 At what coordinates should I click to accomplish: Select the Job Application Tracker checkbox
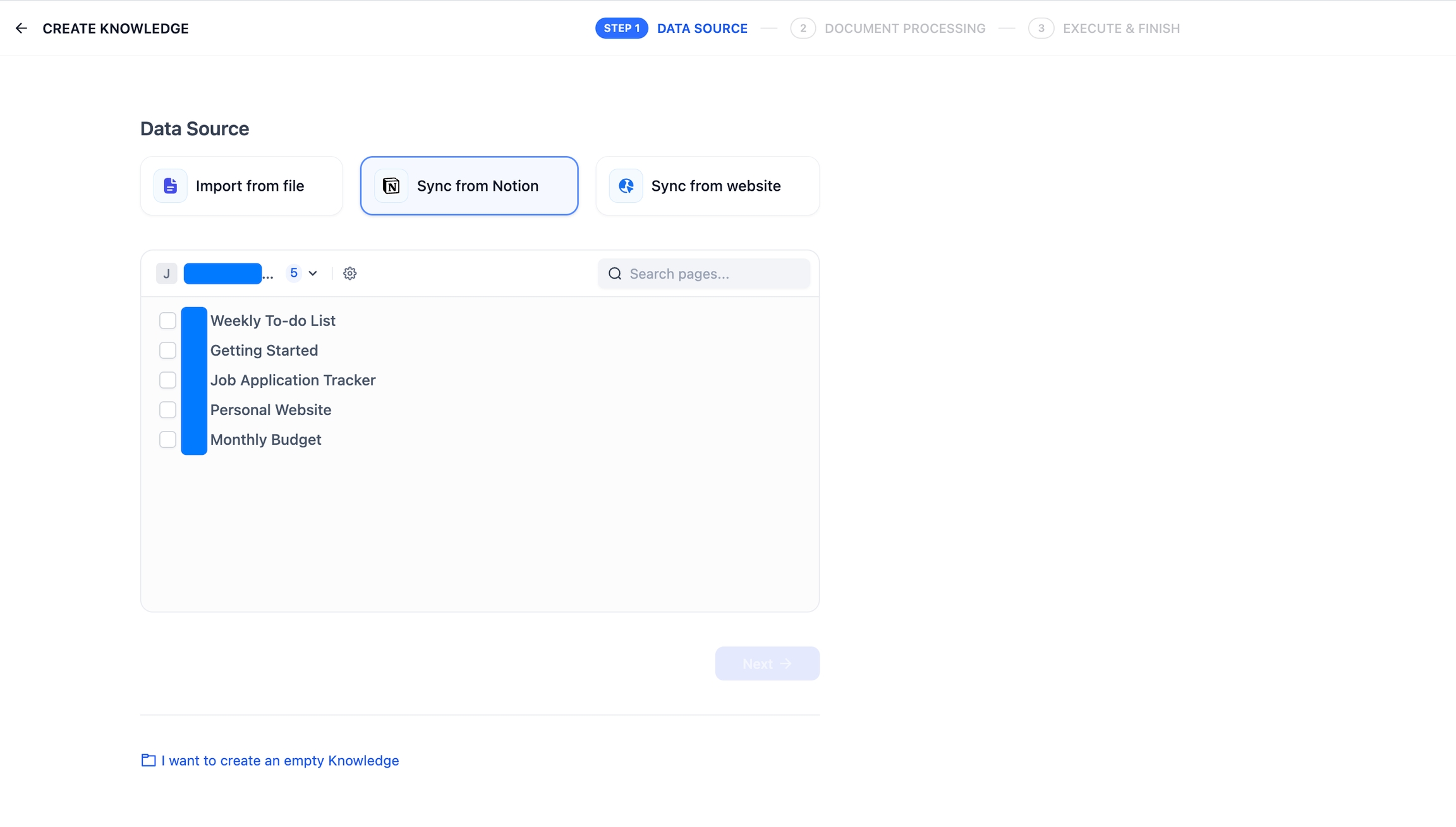pyautogui.click(x=167, y=380)
